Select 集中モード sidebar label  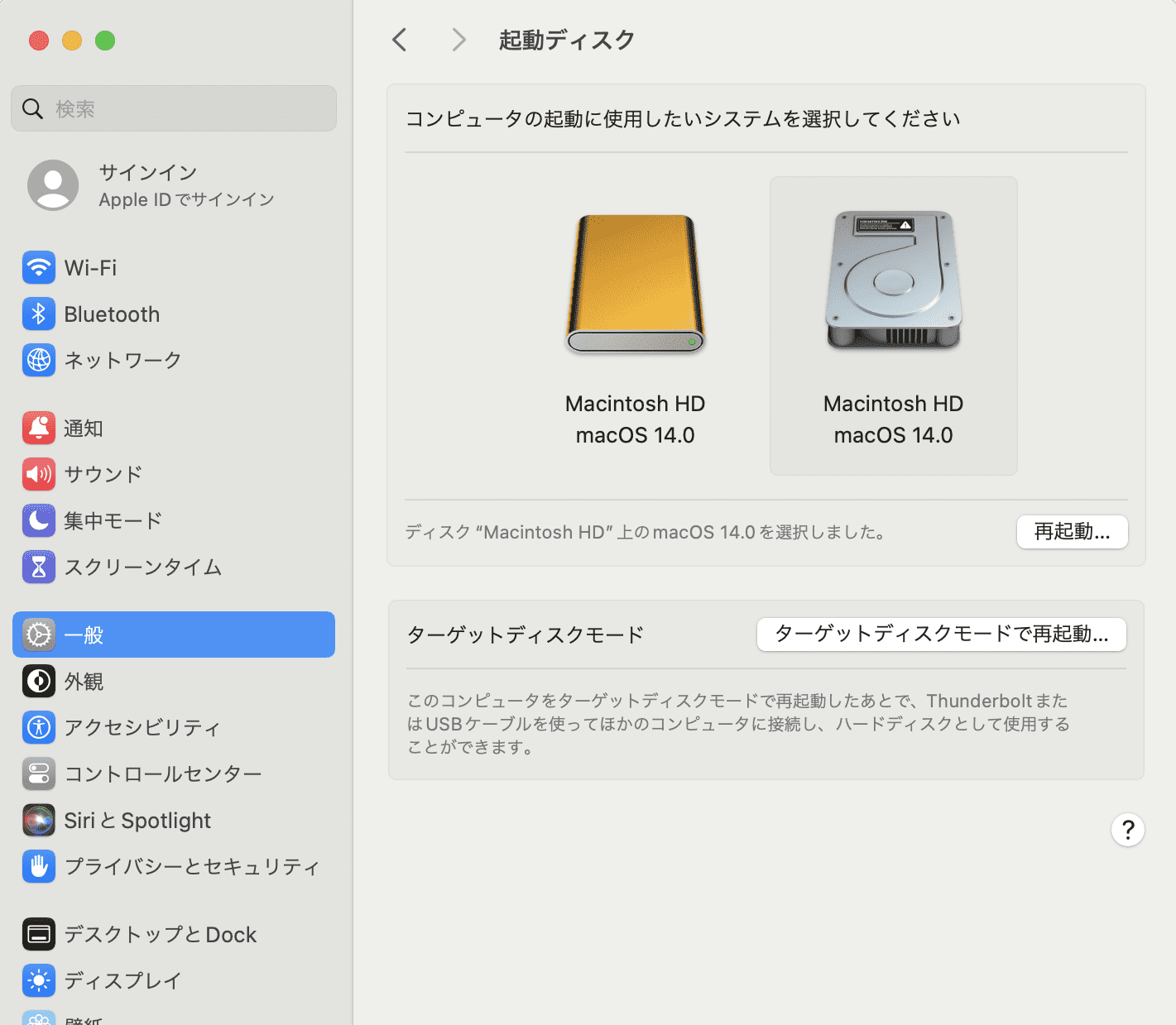pos(113,521)
